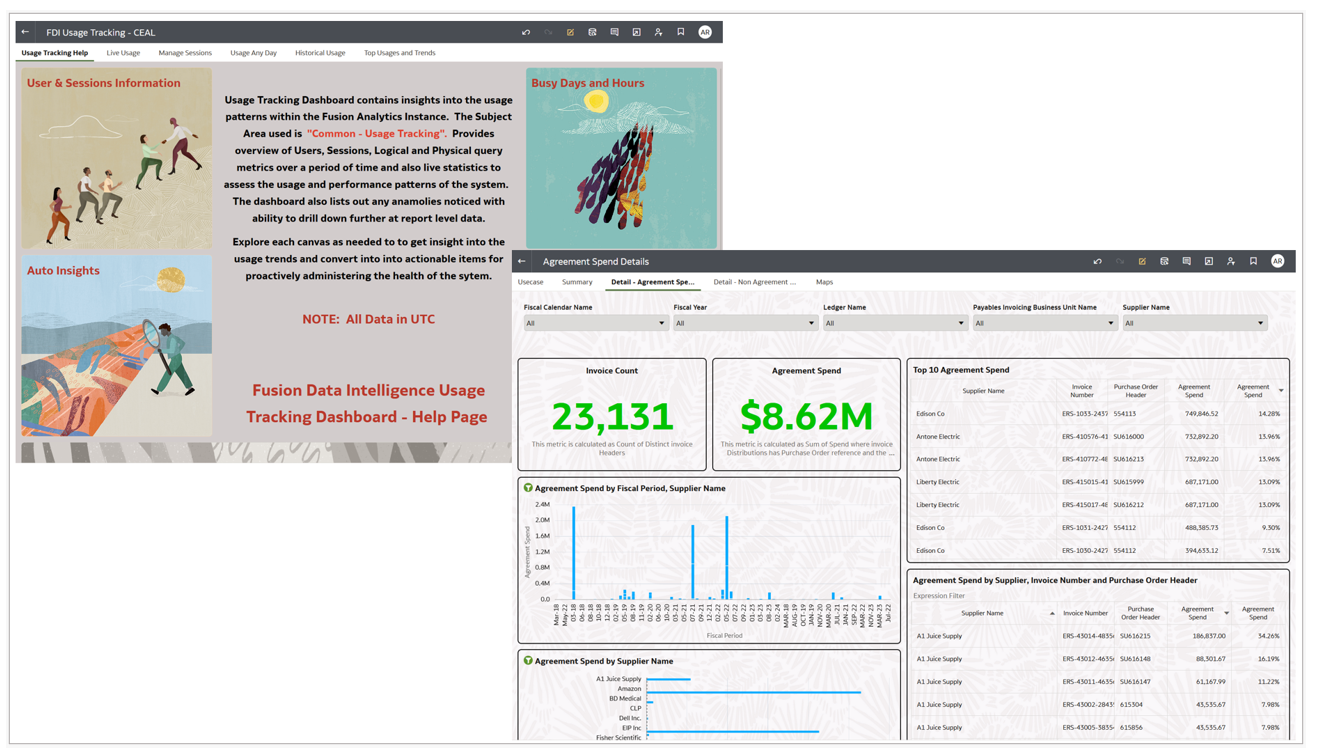Screen dimensions: 1319x755
Task: Undo in Agreement Spend Details toolbar
Action: tap(1097, 261)
